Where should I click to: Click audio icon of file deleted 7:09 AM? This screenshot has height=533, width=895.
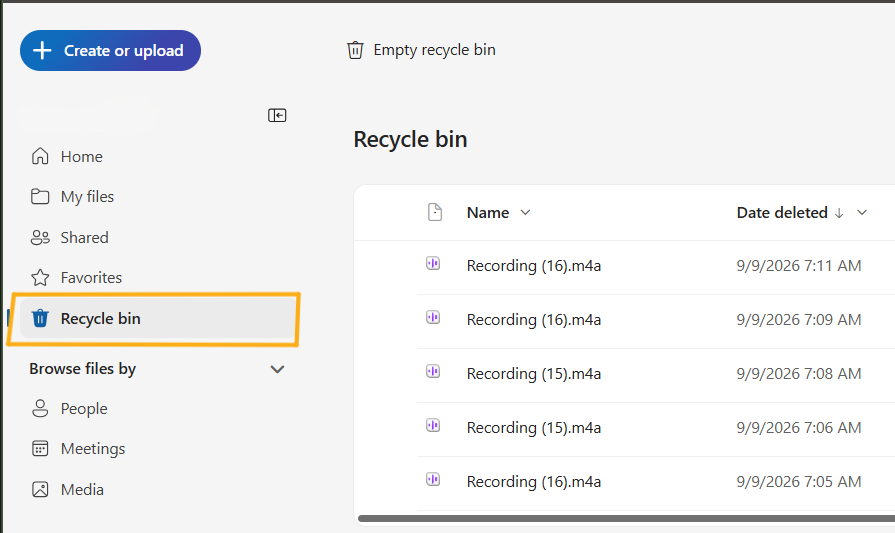[433, 317]
